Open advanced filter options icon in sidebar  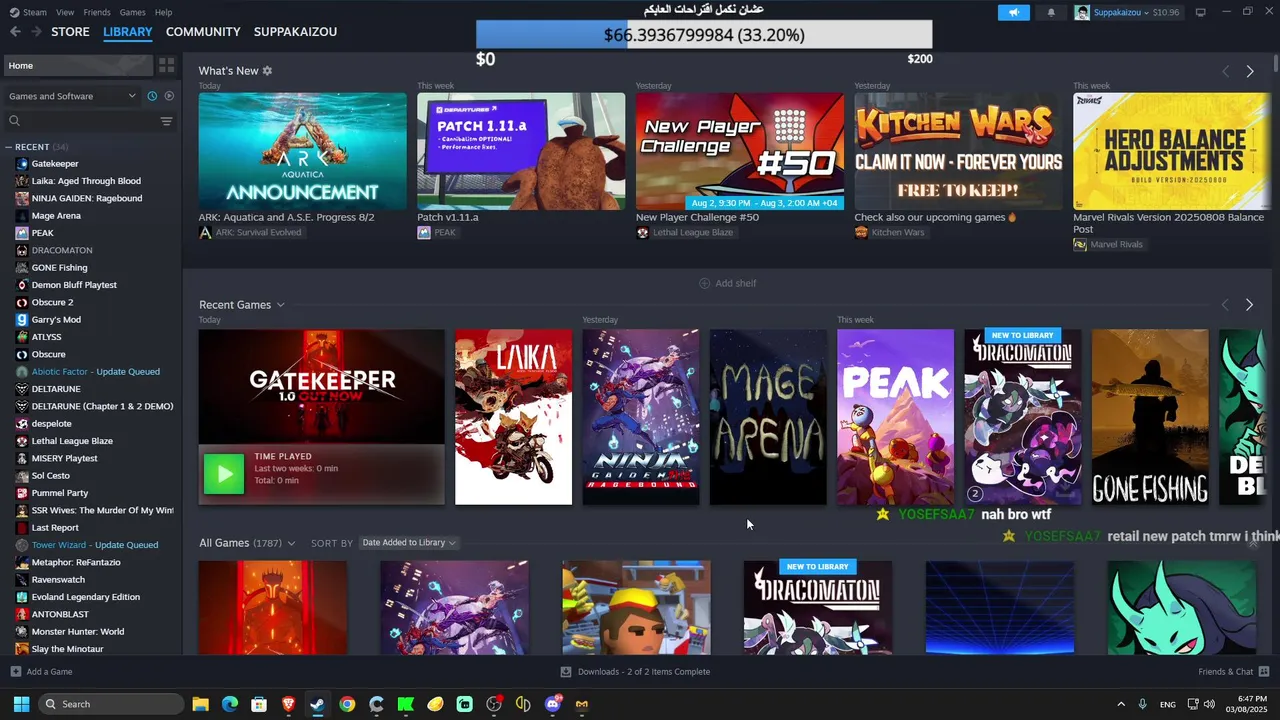166,121
